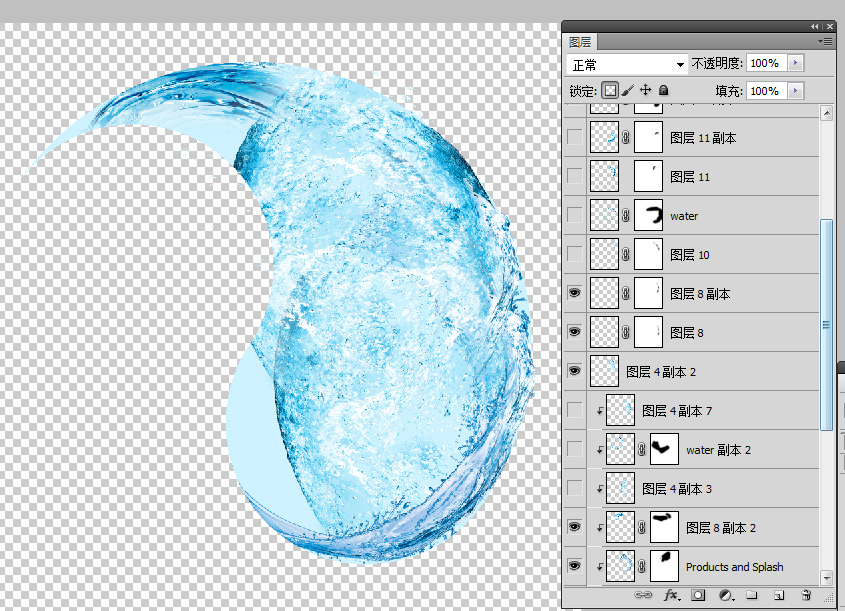Open the blend mode dropdown showing 正常
Viewport: 845px width, 611px height.
click(627, 65)
